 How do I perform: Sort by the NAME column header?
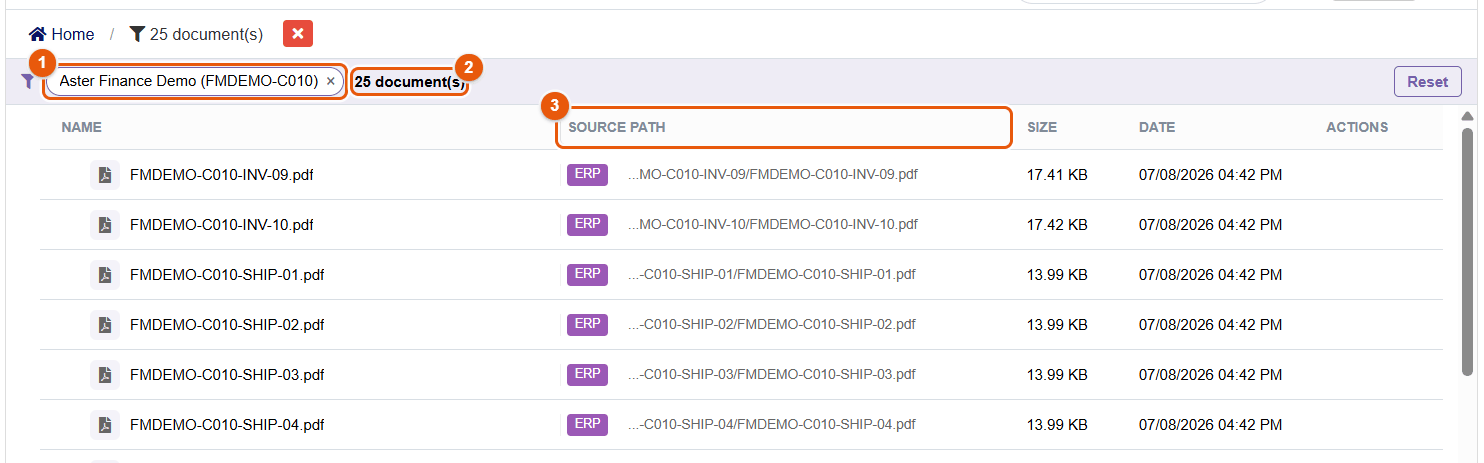click(x=82, y=128)
